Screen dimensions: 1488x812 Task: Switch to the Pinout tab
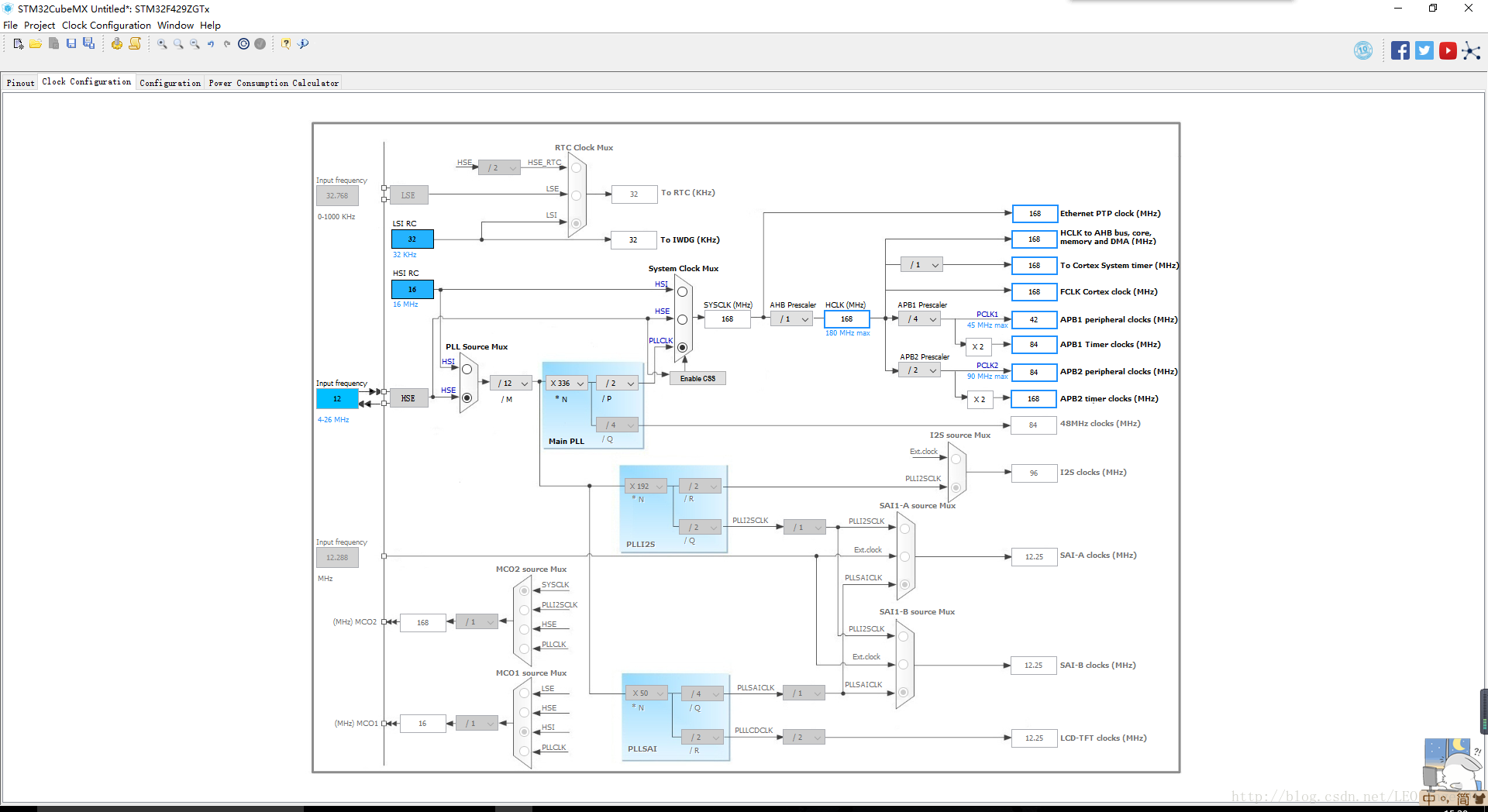point(21,83)
